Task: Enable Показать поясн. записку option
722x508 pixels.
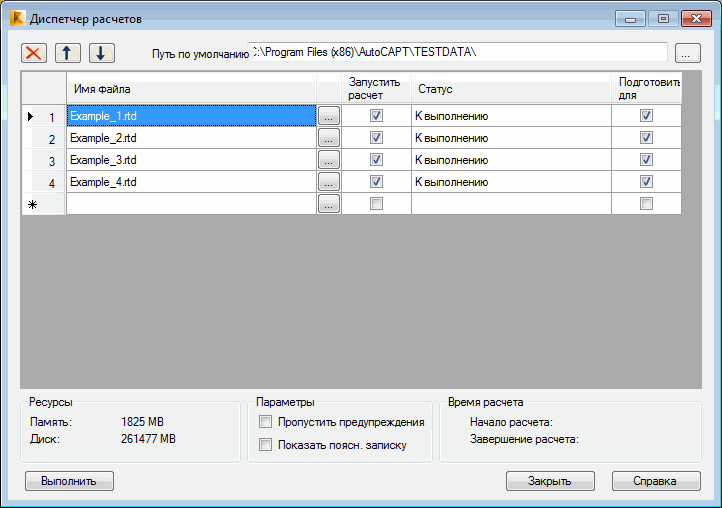Action: pyautogui.click(x=265, y=444)
